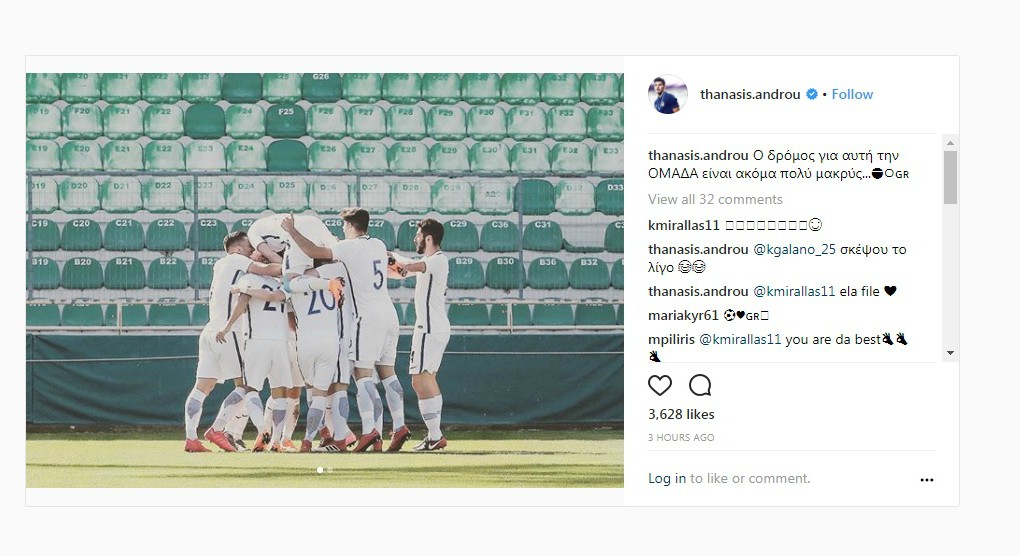Click the blue verified badge

[x=812, y=94]
